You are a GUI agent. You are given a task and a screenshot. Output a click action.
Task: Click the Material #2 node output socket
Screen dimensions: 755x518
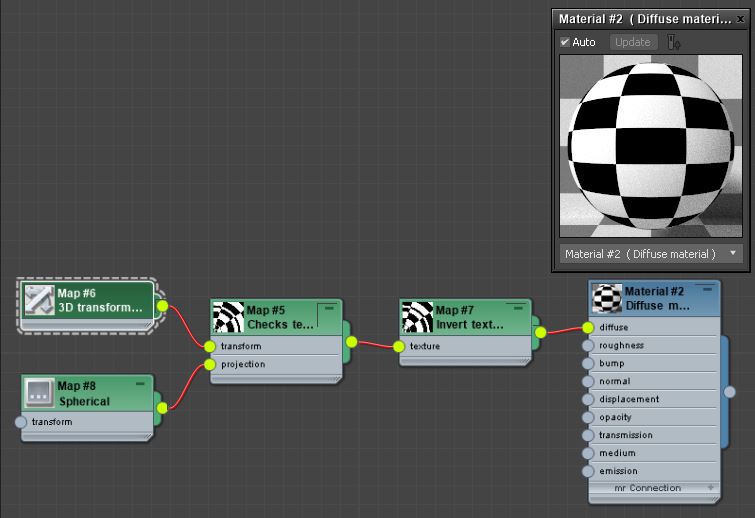click(x=730, y=392)
